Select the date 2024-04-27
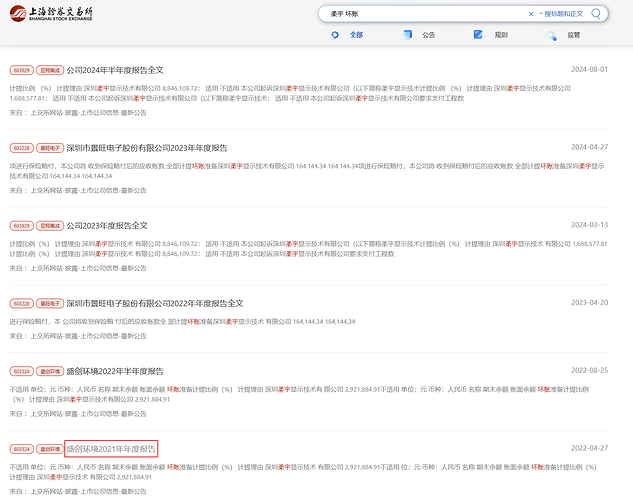The height and width of the screenshot is (500, 633). tap(589, 147)
